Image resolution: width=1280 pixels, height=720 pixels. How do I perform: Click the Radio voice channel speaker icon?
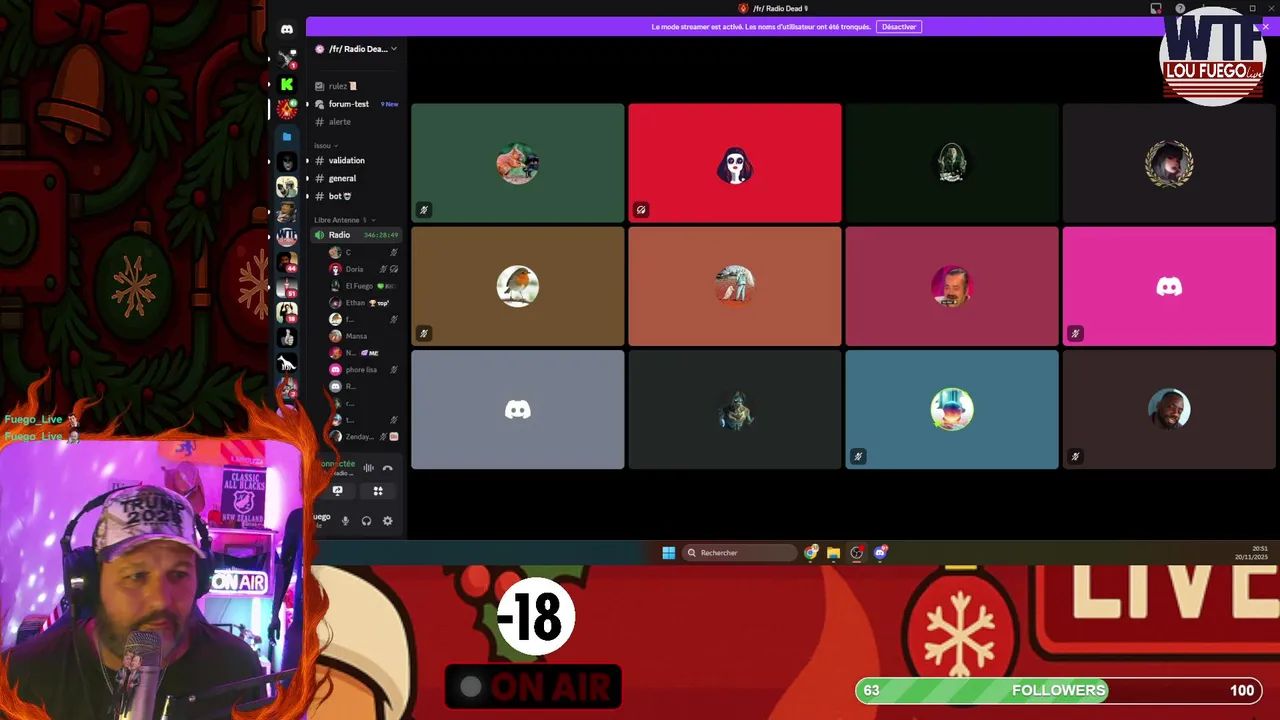click(319, 235)
